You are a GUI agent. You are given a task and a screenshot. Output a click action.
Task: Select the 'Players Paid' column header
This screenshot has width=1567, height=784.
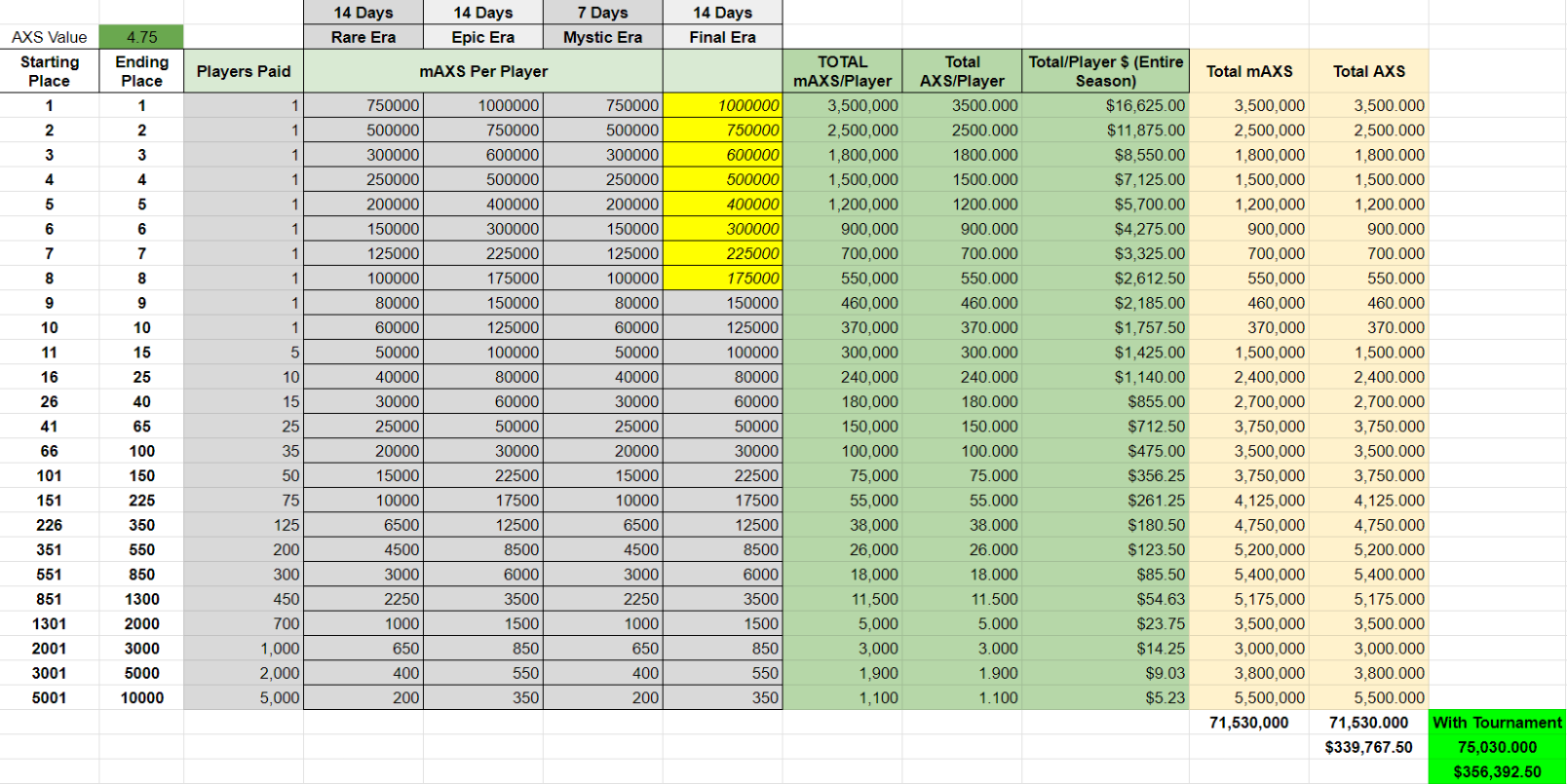coord(244,71)
